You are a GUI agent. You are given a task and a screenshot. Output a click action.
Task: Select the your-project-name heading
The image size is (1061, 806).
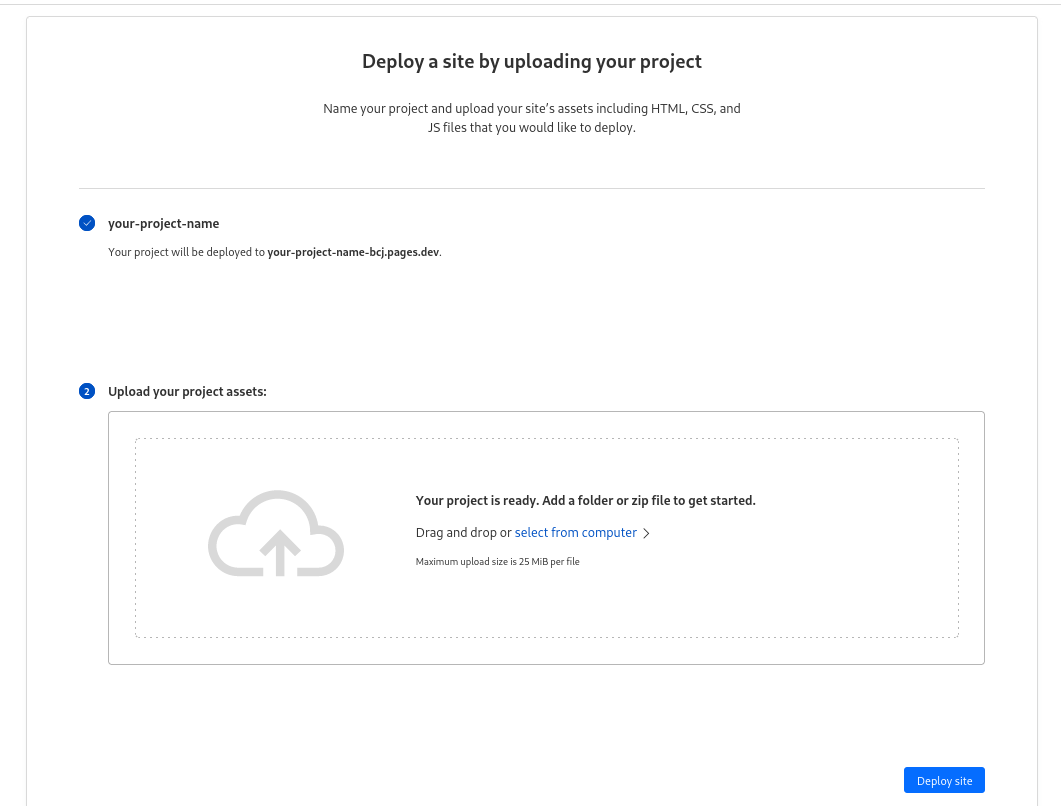tap(163, 223)
